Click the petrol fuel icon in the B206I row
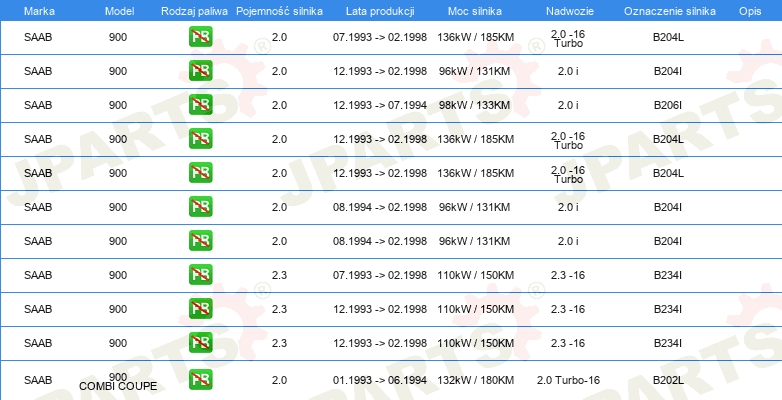 (200, 105)
